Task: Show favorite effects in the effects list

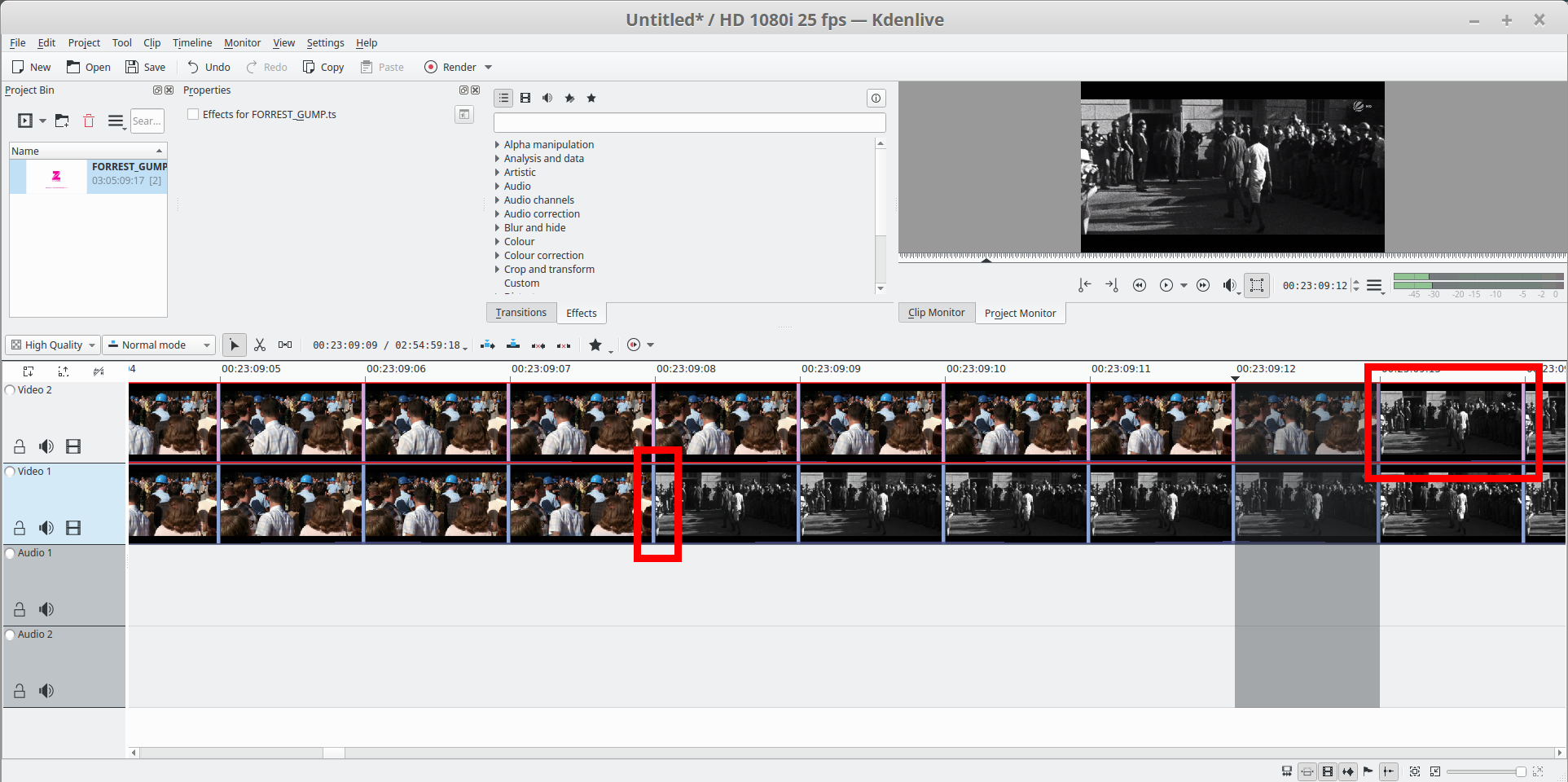Action: tap(591, 98)
